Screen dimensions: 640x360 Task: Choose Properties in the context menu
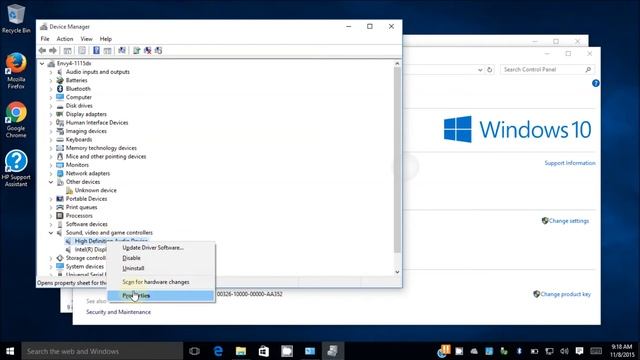(161, 296)
